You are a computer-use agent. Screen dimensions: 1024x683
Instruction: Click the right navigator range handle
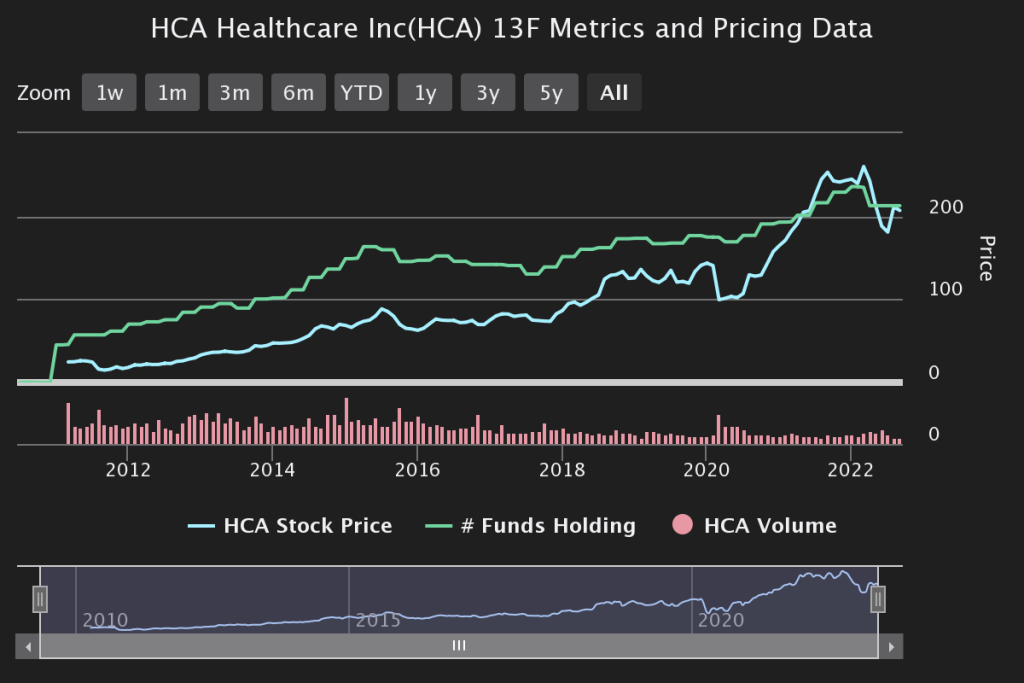878,599
